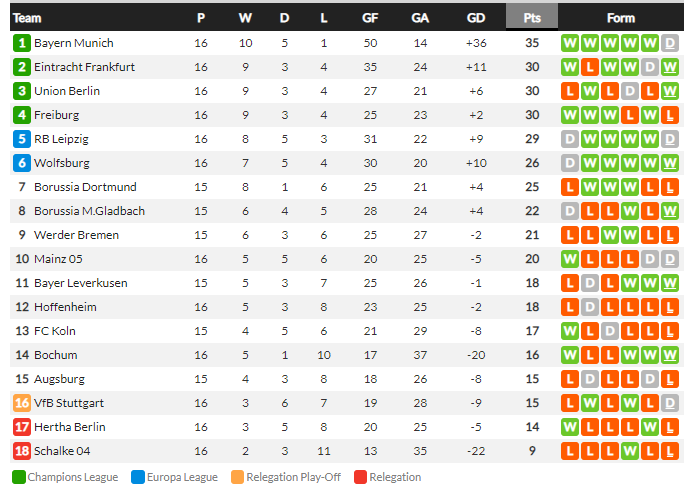Image resolution: width=692 pixels, height=492 pixels.
Task: Click RB Leipzig's blue rank 5 badge
Action: (22, 139)
